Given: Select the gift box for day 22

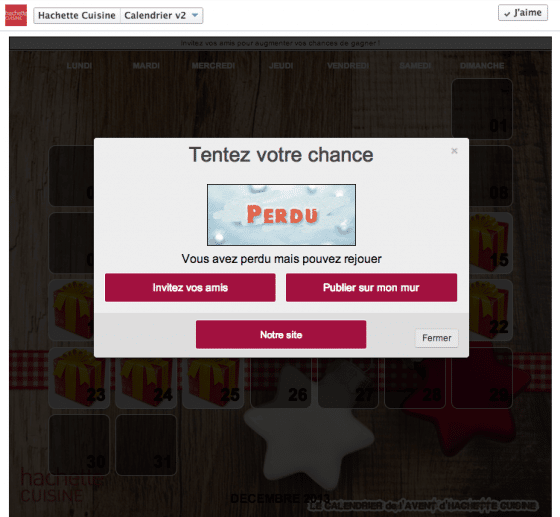Looking at the screenshot, I should [490, 310].
